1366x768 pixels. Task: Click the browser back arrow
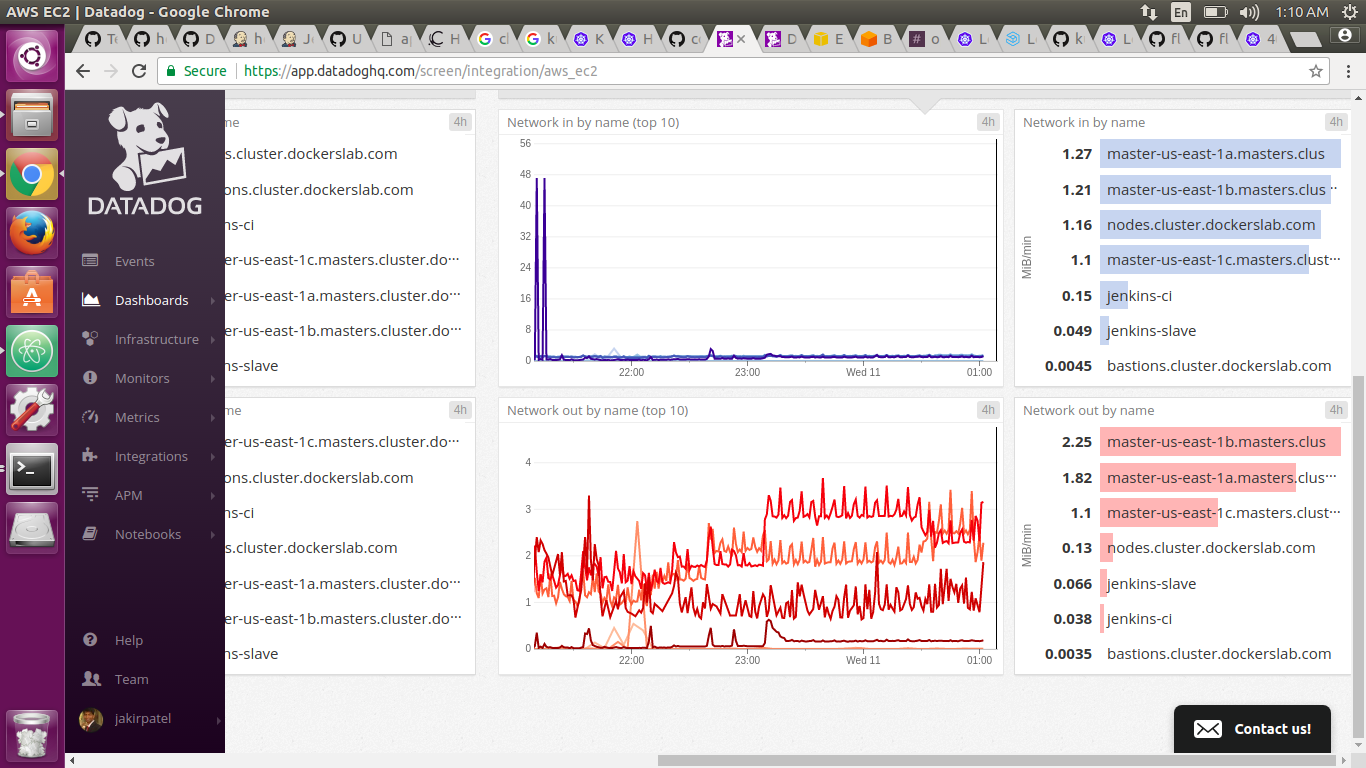(83, 71)
